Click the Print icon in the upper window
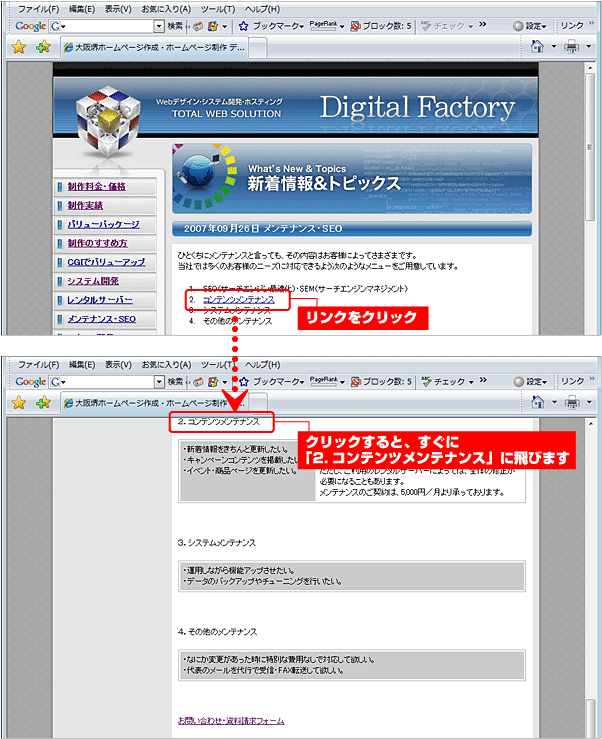Image resolution: width=602 pixels, height=739 pixels. click(571, 46)
